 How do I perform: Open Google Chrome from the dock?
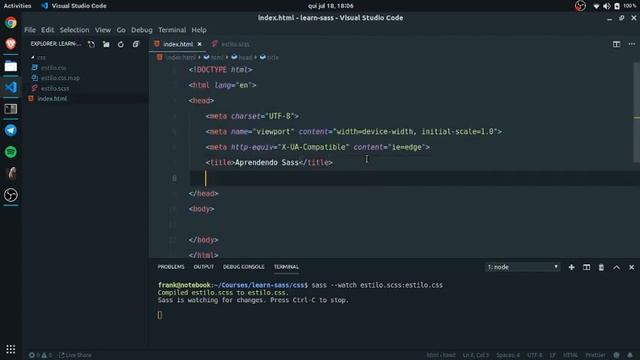(11, 22)
